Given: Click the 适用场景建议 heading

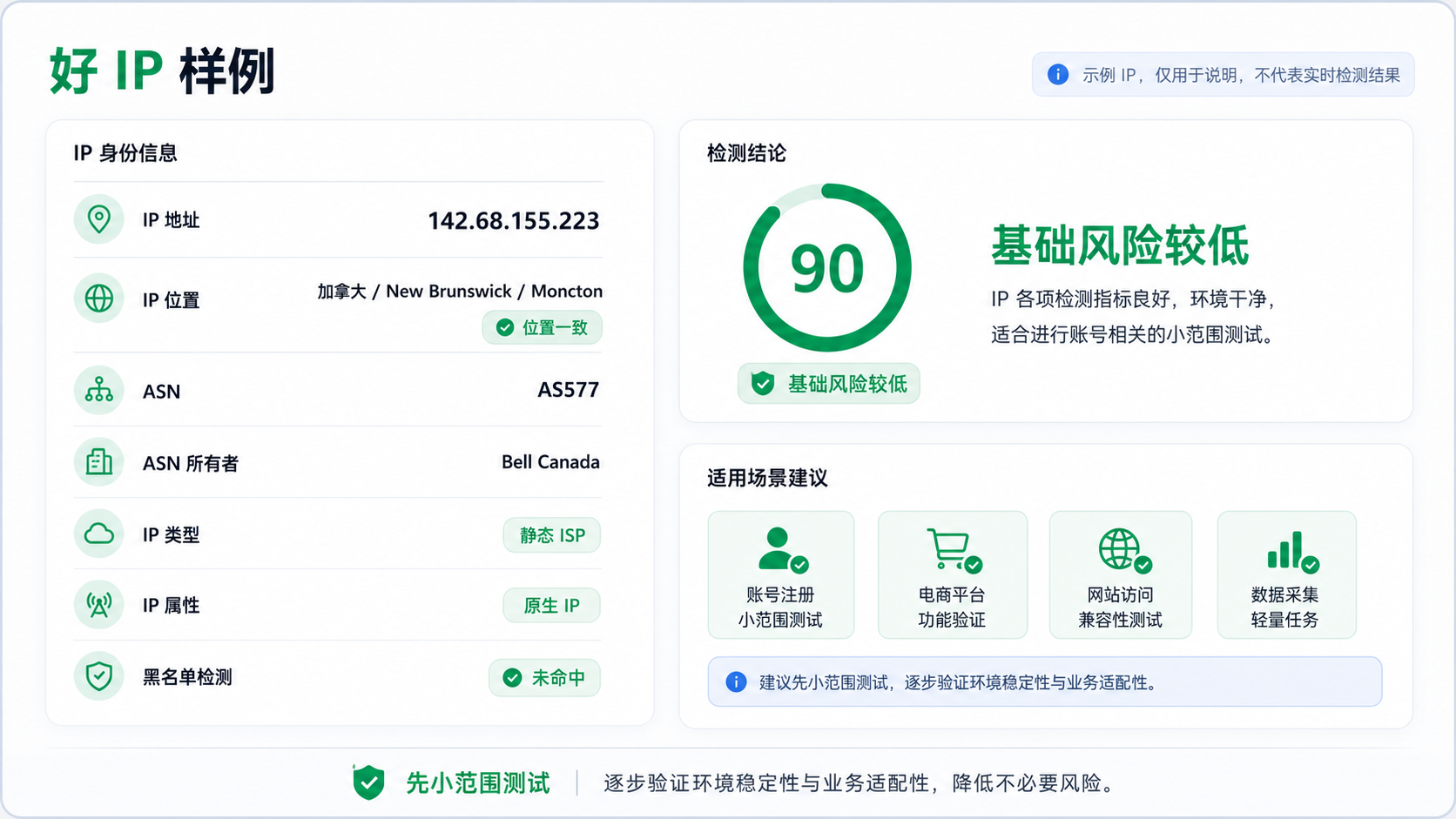Looking at the screenshot, I should click(767, 478).
